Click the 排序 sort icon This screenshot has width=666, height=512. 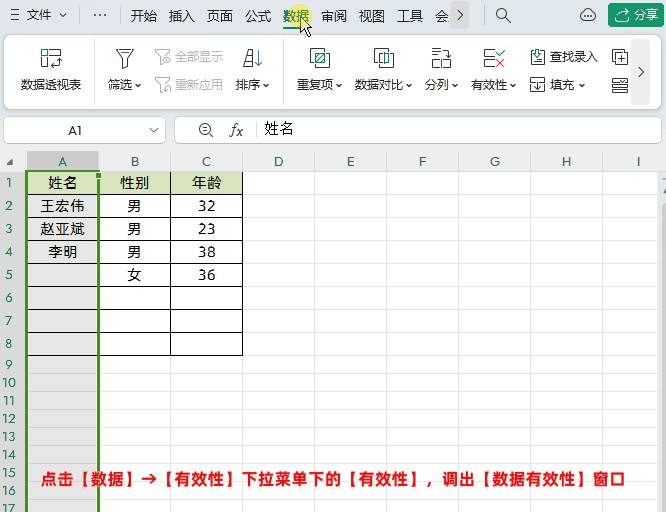252,58
